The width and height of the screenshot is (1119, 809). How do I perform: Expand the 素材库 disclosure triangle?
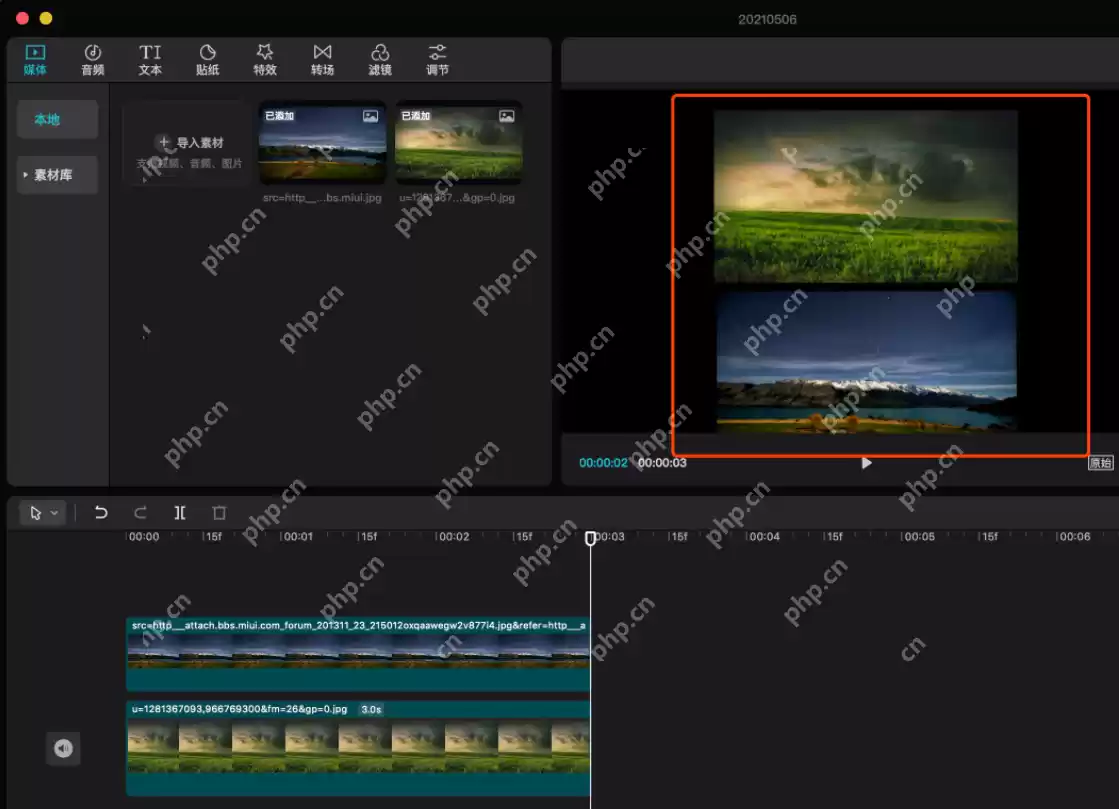tap(25, 175)
